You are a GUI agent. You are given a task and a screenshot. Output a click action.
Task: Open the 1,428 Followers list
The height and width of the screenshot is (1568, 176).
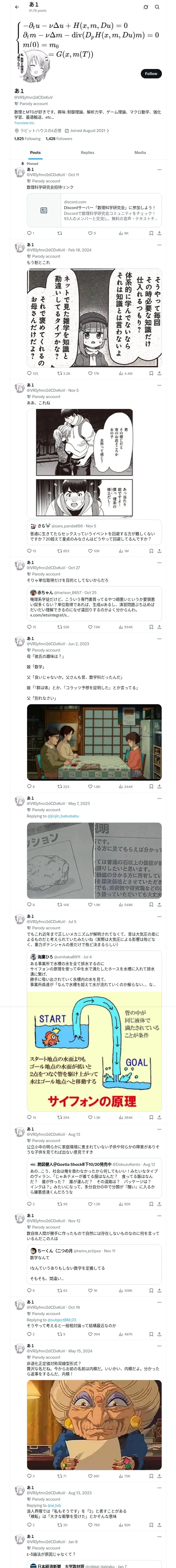click(x=59, y=139)
